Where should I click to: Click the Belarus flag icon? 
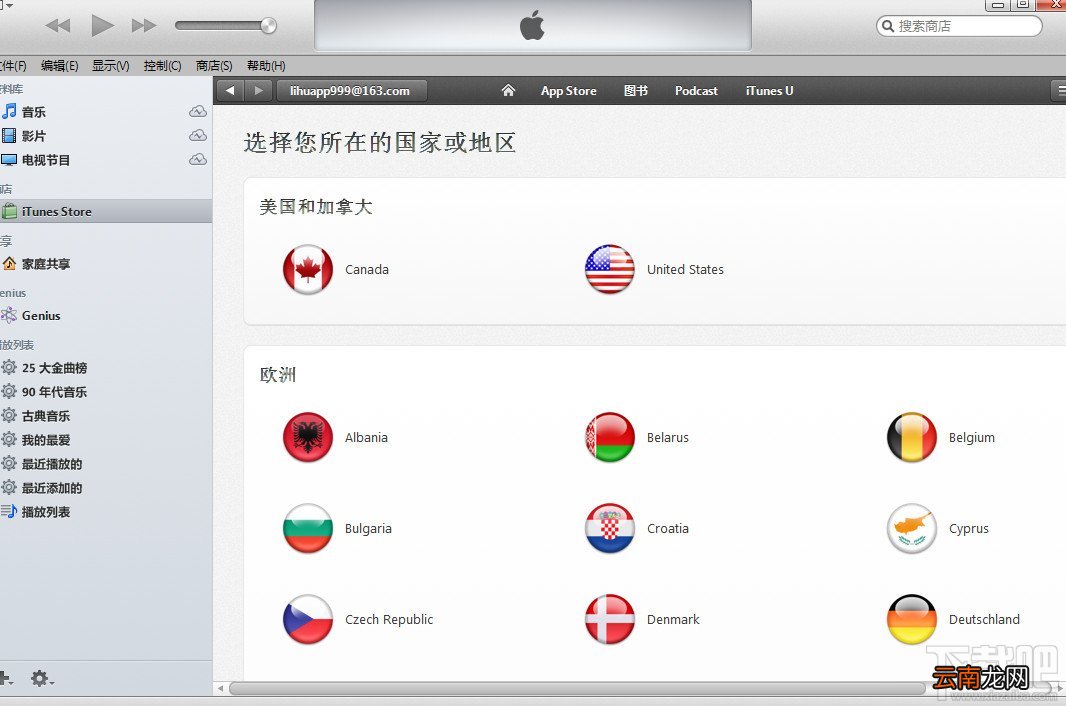(610, 437)
